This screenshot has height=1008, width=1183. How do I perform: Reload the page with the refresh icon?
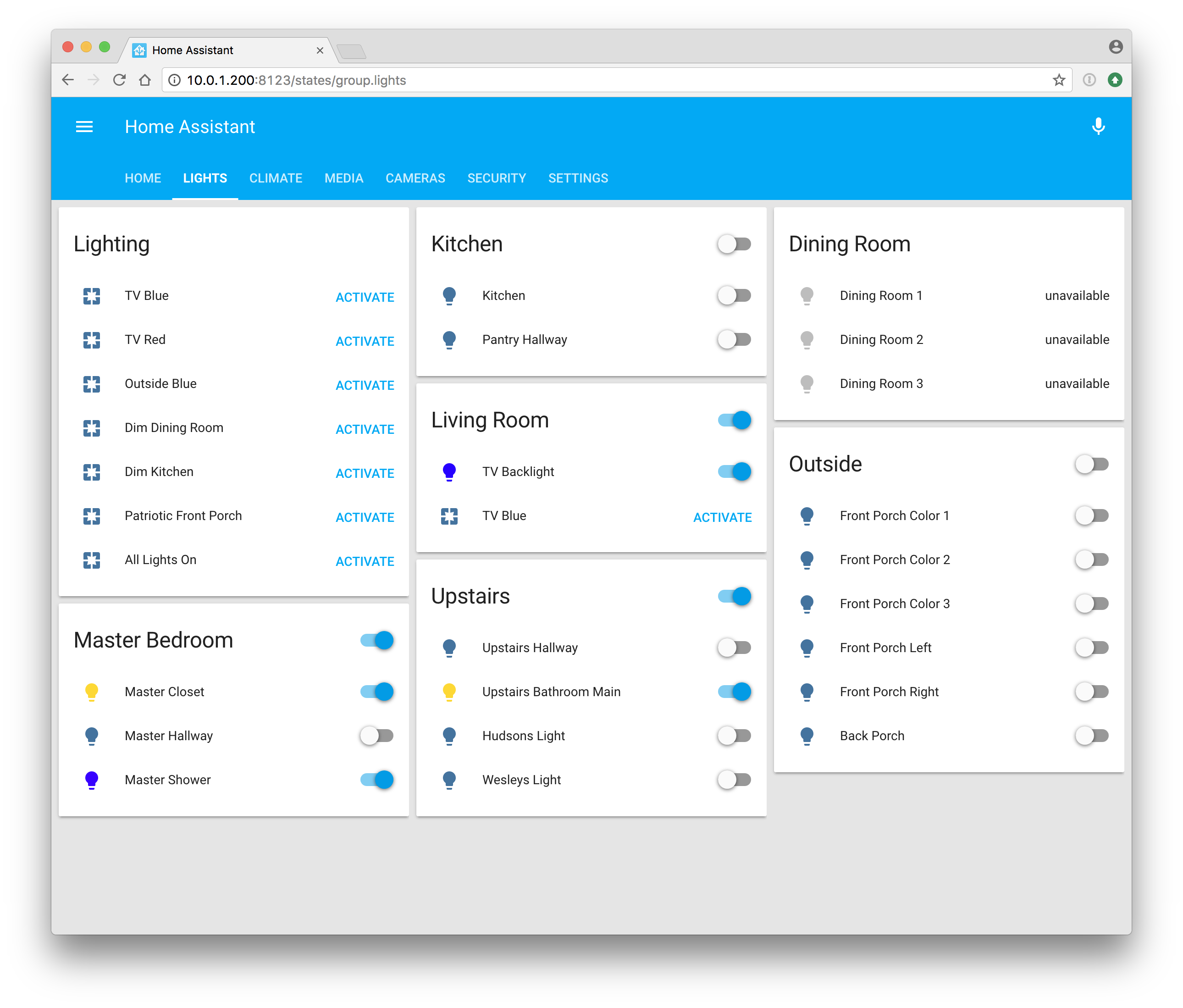click(119, 80)
